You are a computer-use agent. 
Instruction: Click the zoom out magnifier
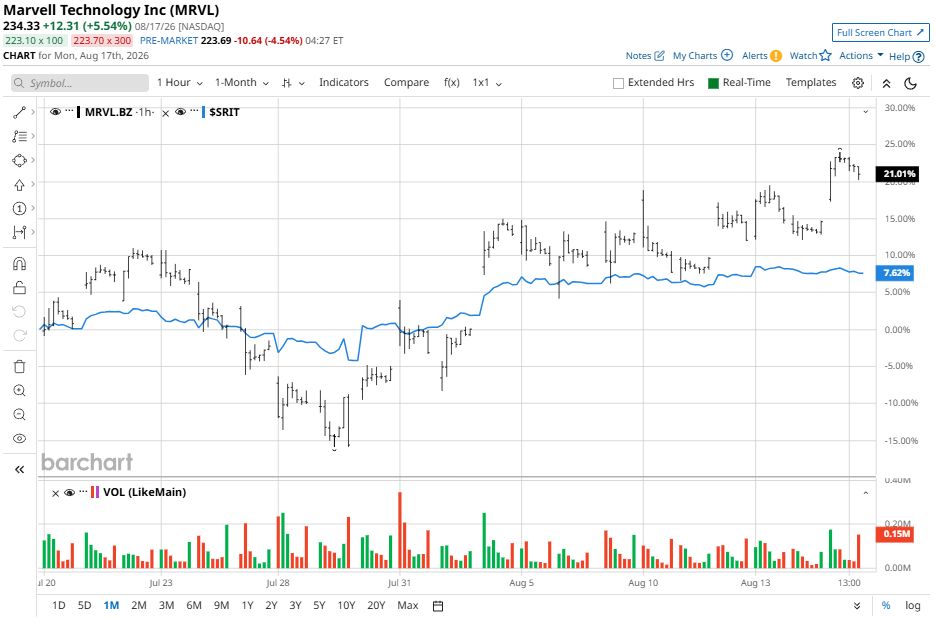coord(19,414)
